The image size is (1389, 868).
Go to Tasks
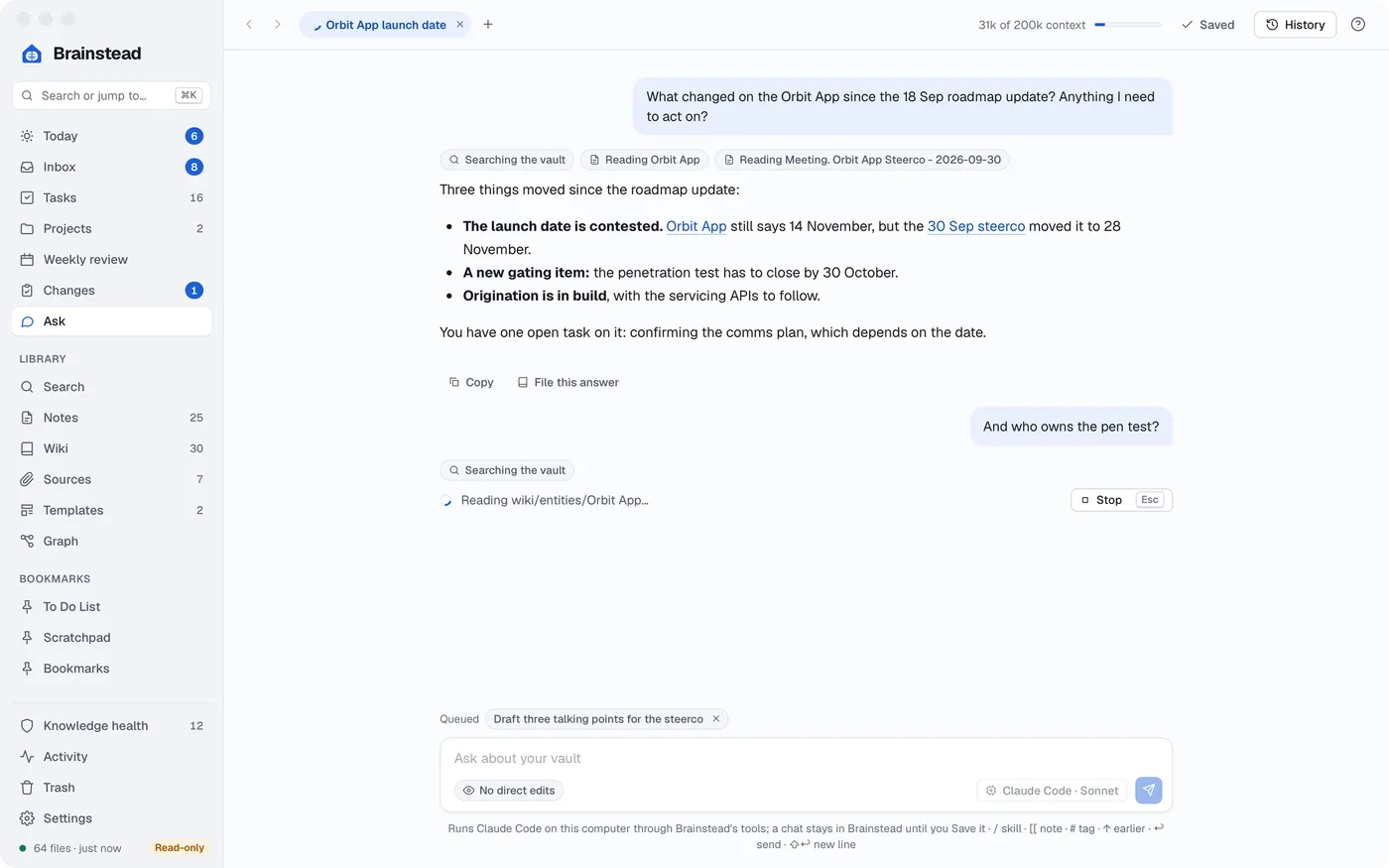coord(112,197)
